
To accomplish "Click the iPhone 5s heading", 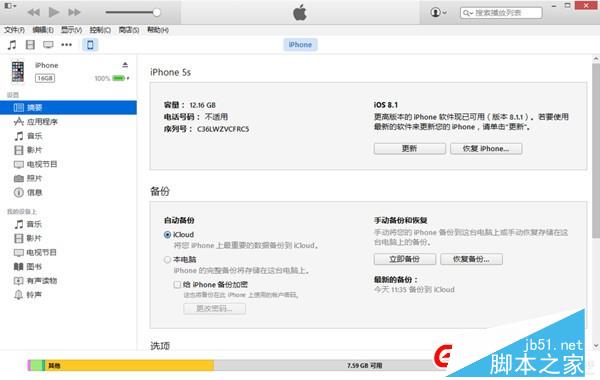I will tap(170, 72).
